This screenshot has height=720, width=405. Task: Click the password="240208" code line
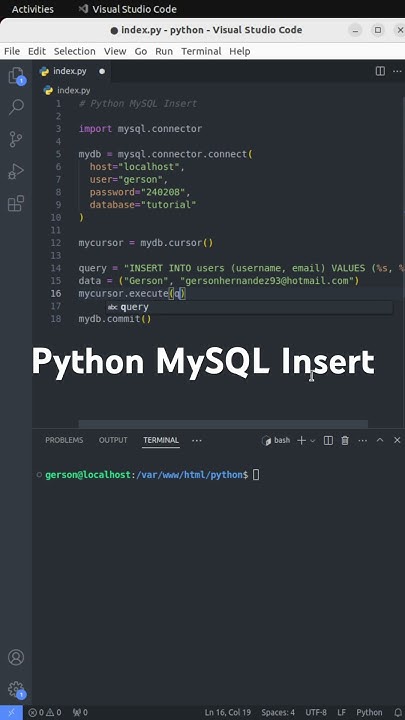click(140, 192)
